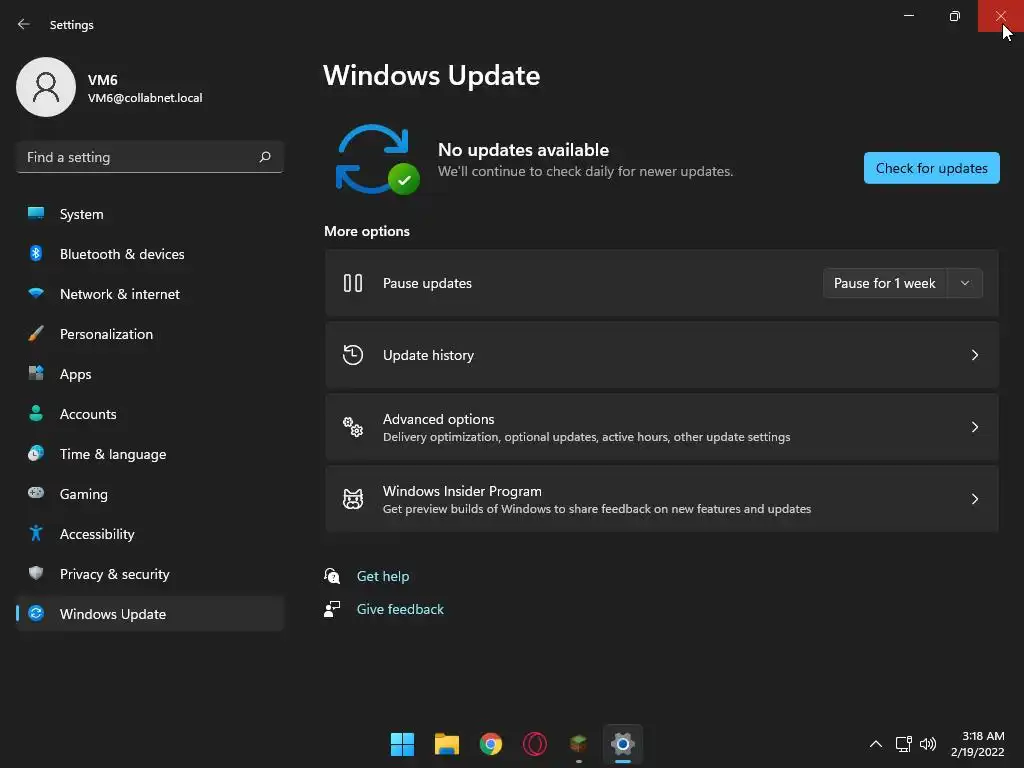The image size is (1024, 768).
Task: Open Windows Insider Program row
Action: (x=662, y=499)
